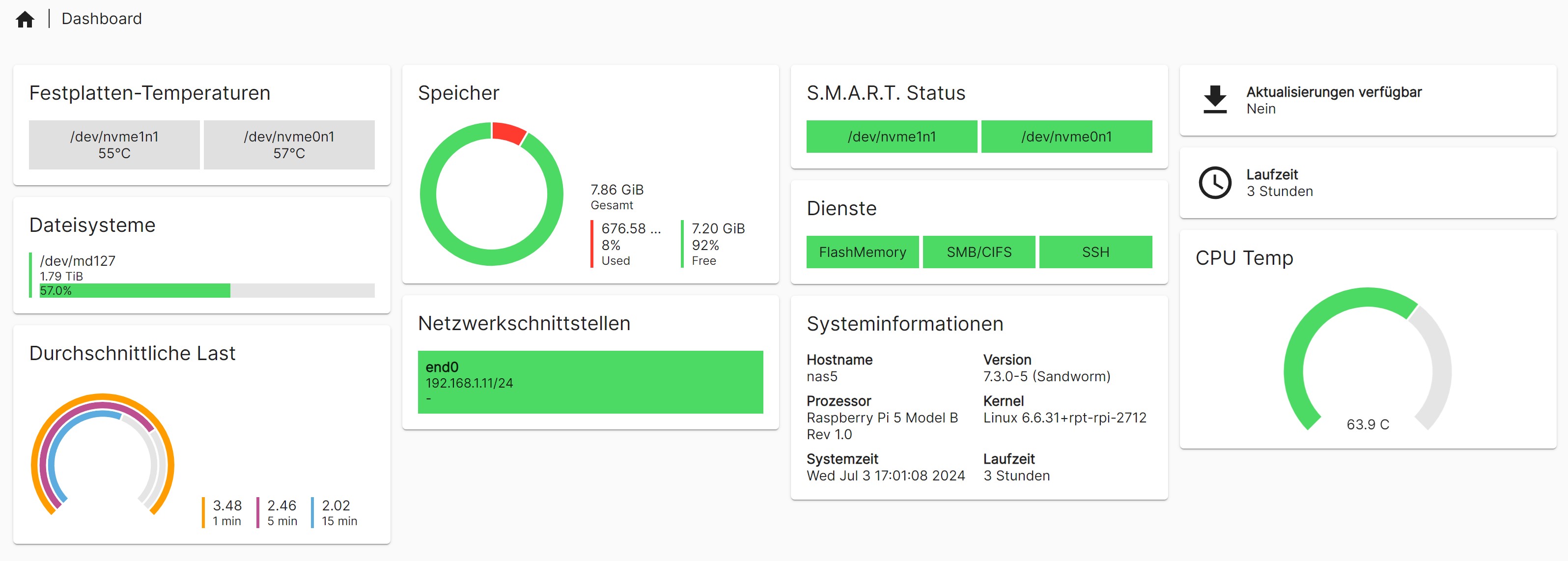Click the /dev/md127 57.0% usage bar
This screenshot has width=1568, height=561.
click(x=207, y=291)
